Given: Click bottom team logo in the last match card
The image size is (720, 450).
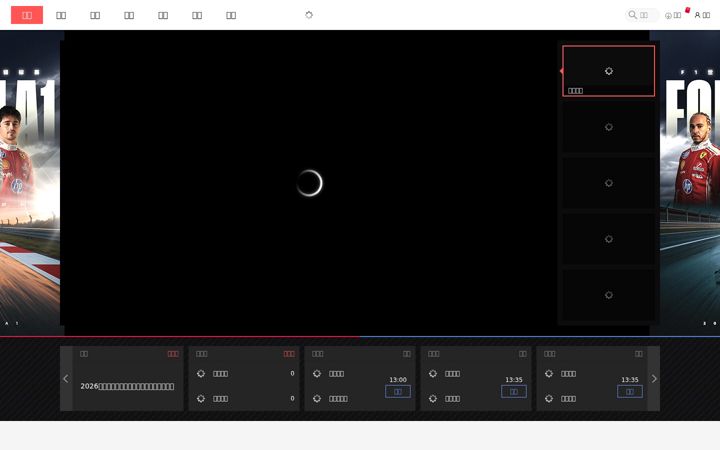Looking at the screenshot, I should click(x=549, y=399).
